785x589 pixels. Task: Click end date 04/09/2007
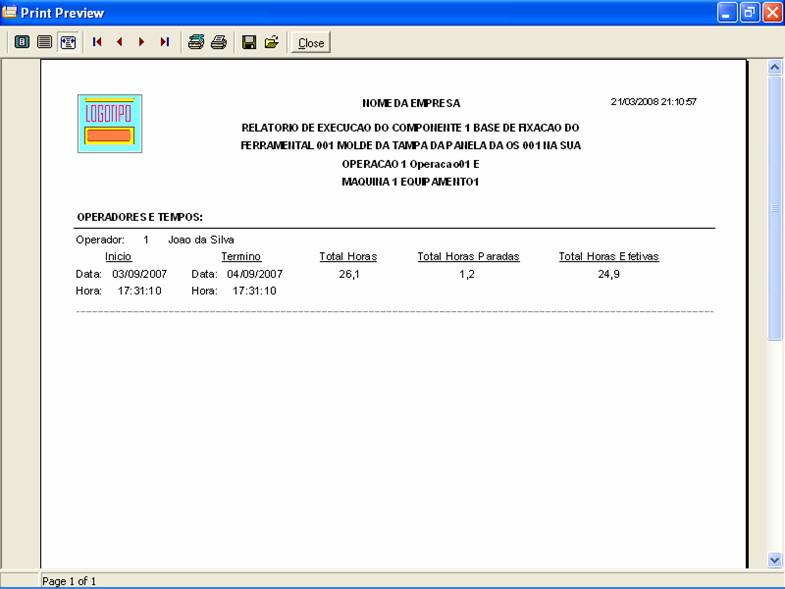[255, 274]
